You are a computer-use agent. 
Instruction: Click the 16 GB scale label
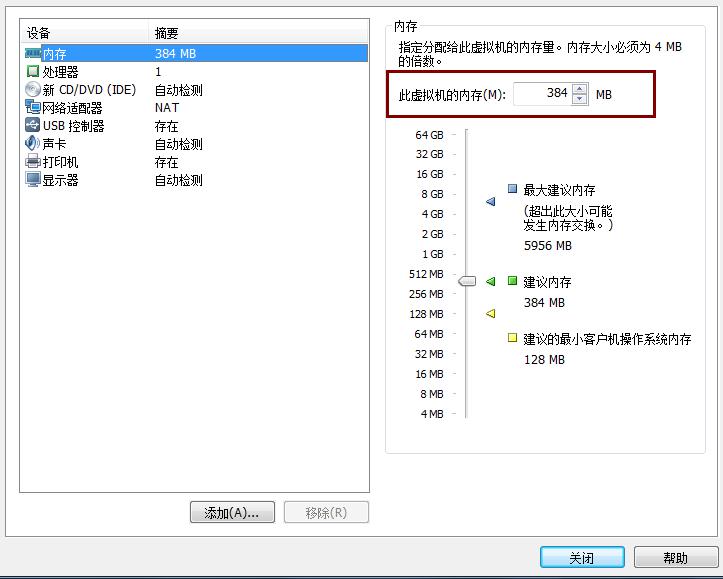point(430,174)
